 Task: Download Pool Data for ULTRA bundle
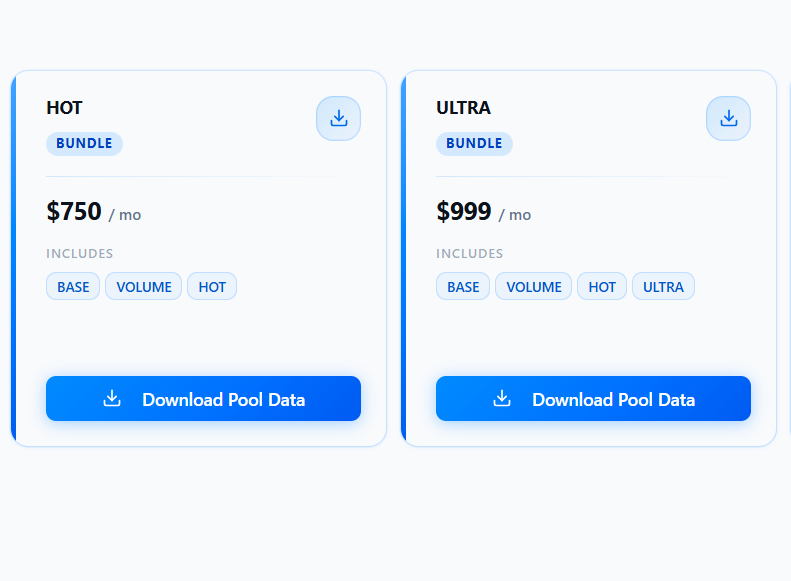coord(593,398)
